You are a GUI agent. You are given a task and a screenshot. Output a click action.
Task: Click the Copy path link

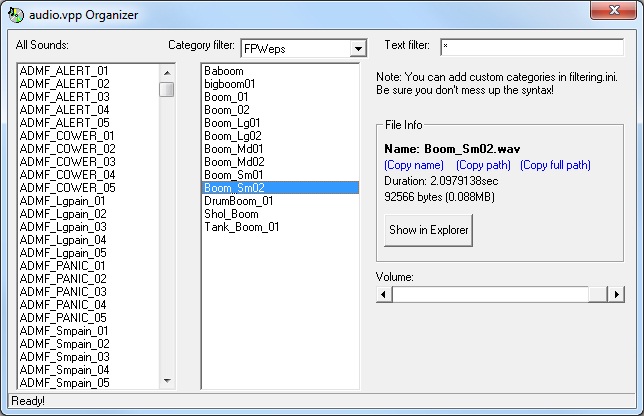(x=482, y=164)
